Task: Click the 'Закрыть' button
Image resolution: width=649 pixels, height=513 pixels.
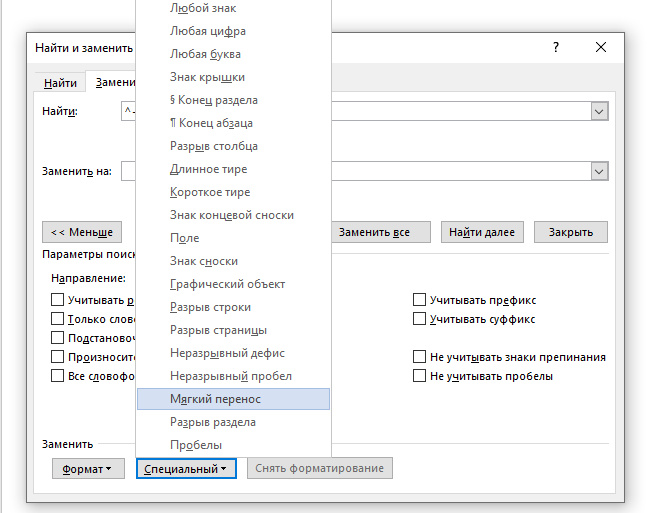Action: coord(571,232)
